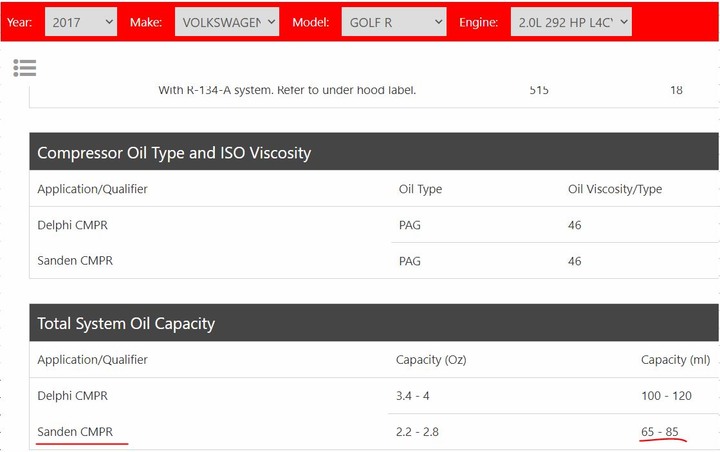The image size is (720, 452).
Task: Open the Make dropdown showing VOLKSWAGEN
Action: click(x=227, y=22)
